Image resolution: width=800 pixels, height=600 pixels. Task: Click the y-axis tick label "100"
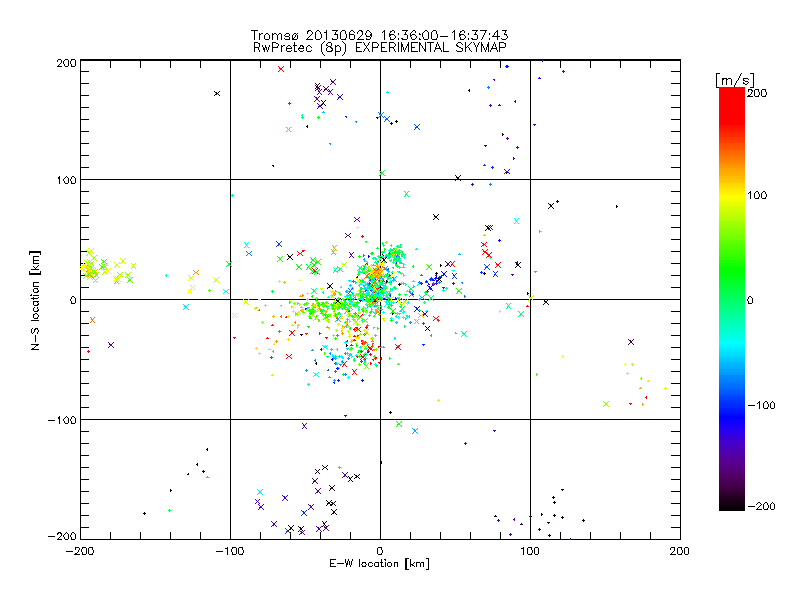click(66, 180)
